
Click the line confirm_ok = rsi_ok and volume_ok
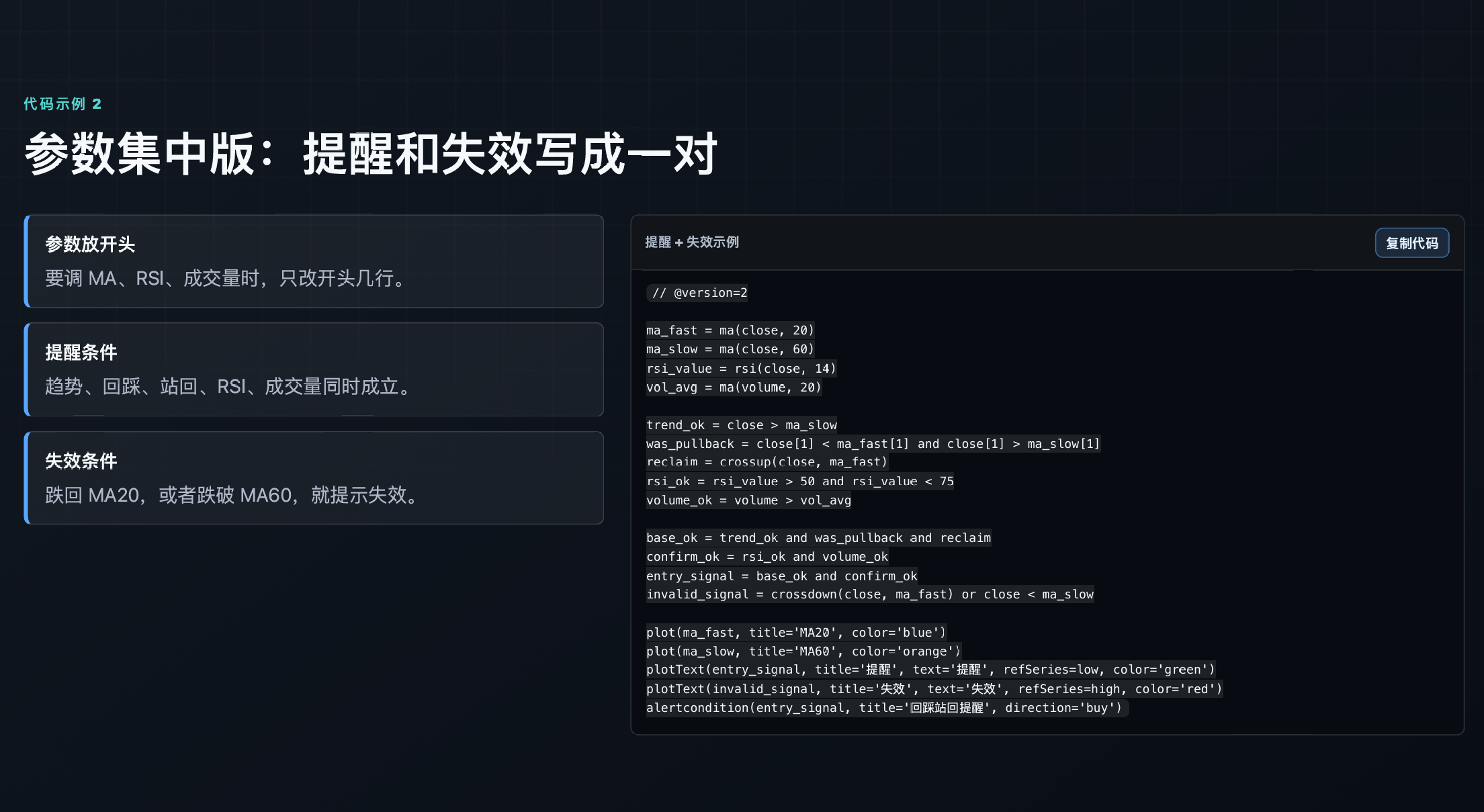[767, 557]
